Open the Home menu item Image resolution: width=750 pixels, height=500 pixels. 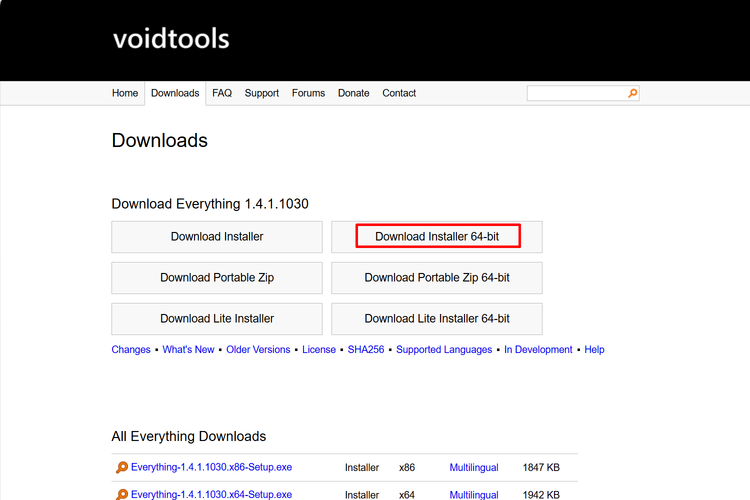(125, 93)
